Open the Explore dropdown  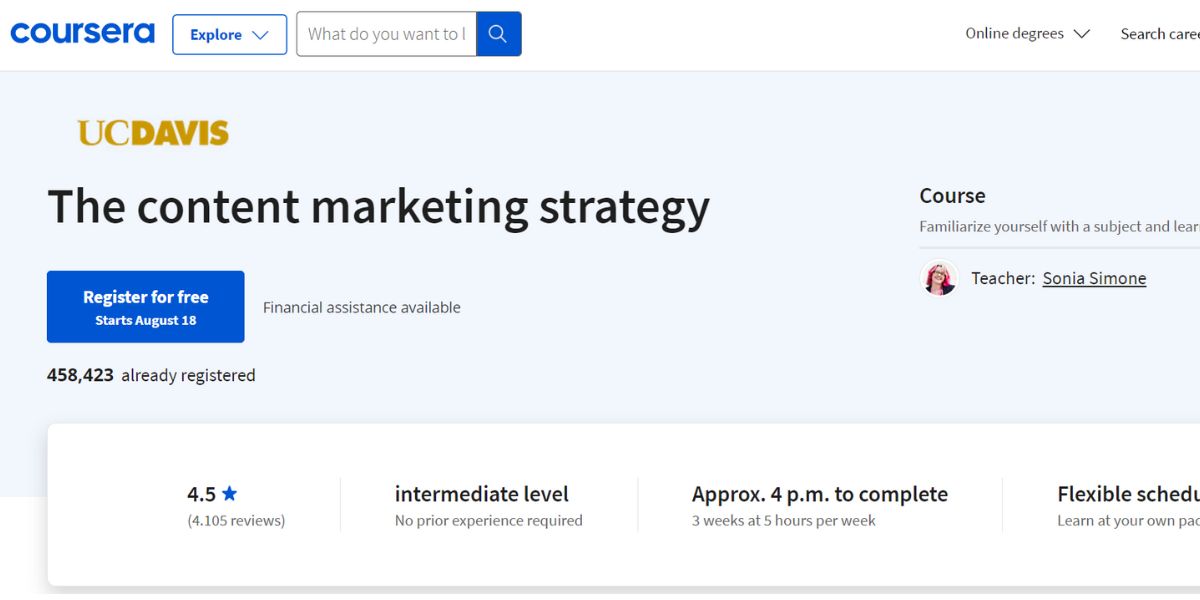pyautogui.click(x=229, y=34)
